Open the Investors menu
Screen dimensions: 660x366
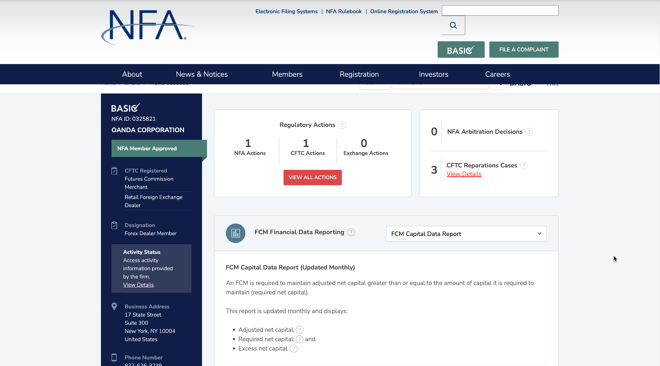pyautogui.click(x=433, y=74)
